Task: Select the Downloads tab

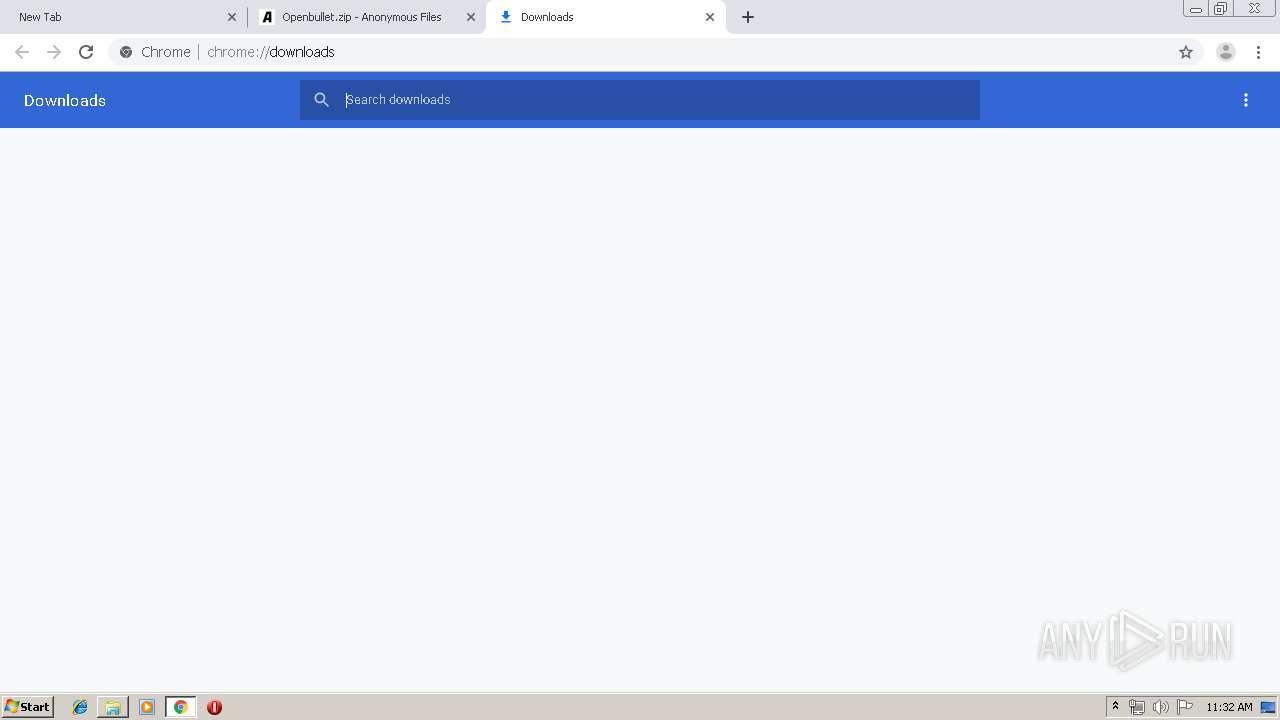Action: pyautogui.click(x=606, y=17)
